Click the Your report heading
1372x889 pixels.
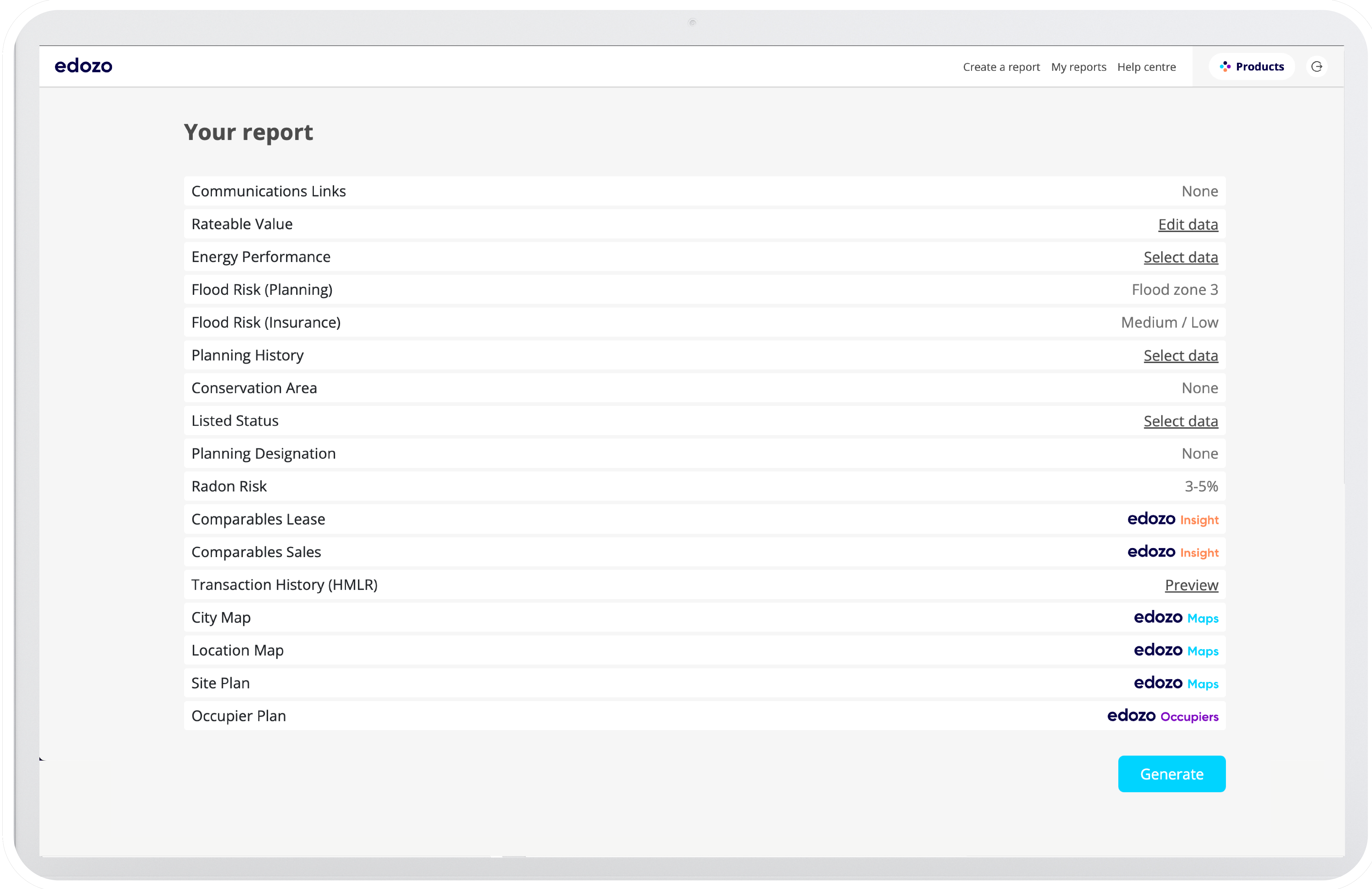248,133
